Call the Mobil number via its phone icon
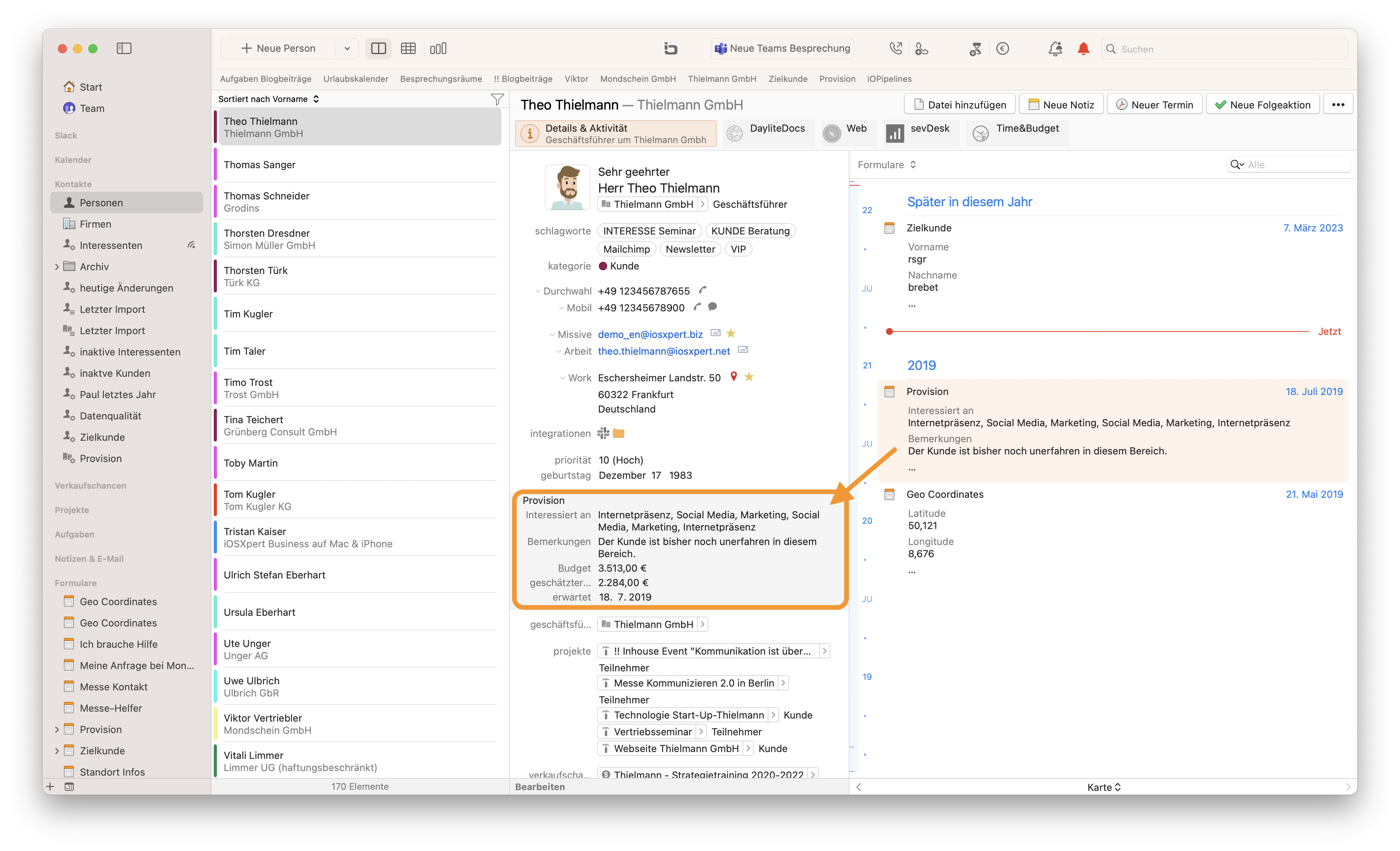Image resolution: width=1400 pixels, height=851 pixels. (x=697, y=307)
